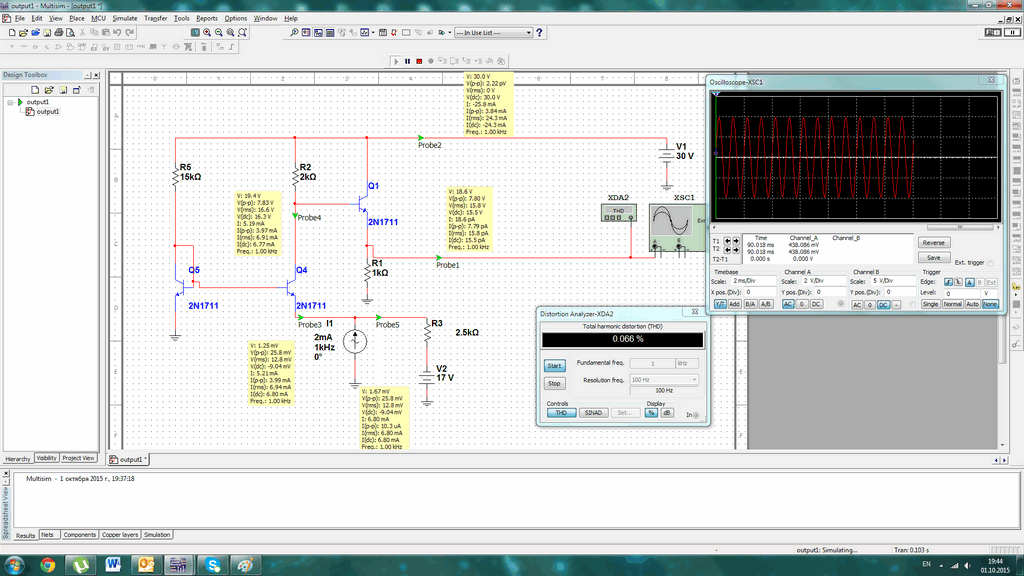The height and width of the screenshot is (576, 1024).
Task: Open the Oscilloscope XSC1 instrument on schematic
Action: 677,227
